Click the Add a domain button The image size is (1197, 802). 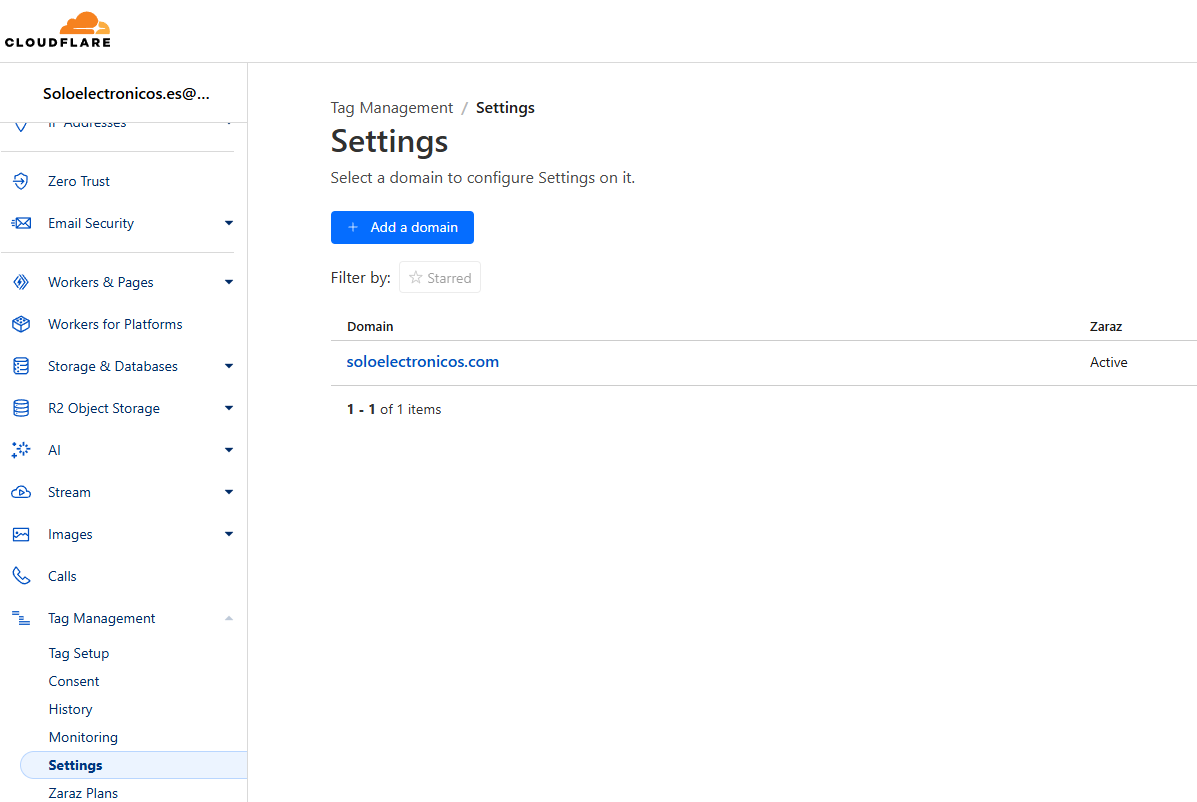(x=402, y=227)
